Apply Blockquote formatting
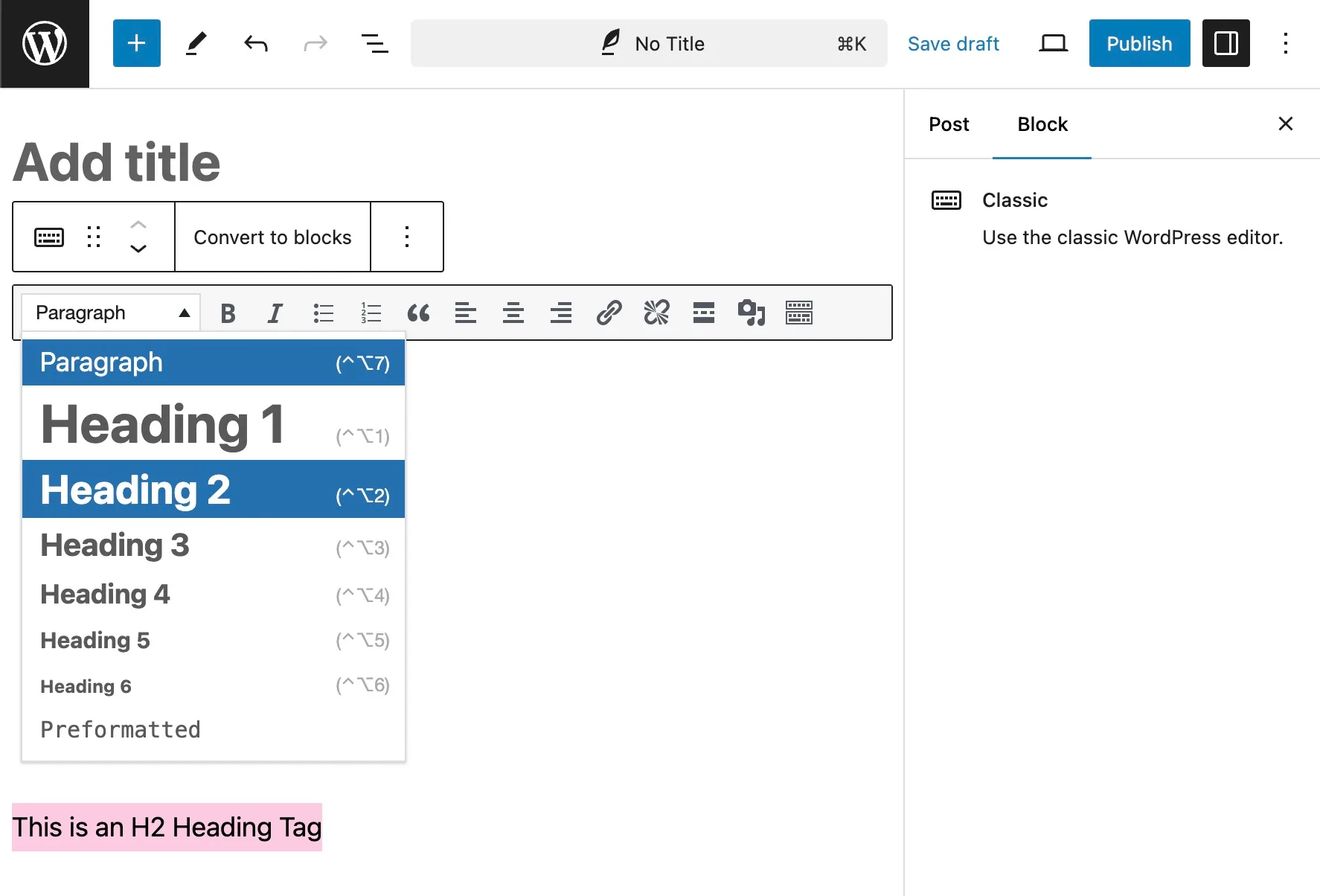The image size is (1320, 896). (x=418, y=313)
